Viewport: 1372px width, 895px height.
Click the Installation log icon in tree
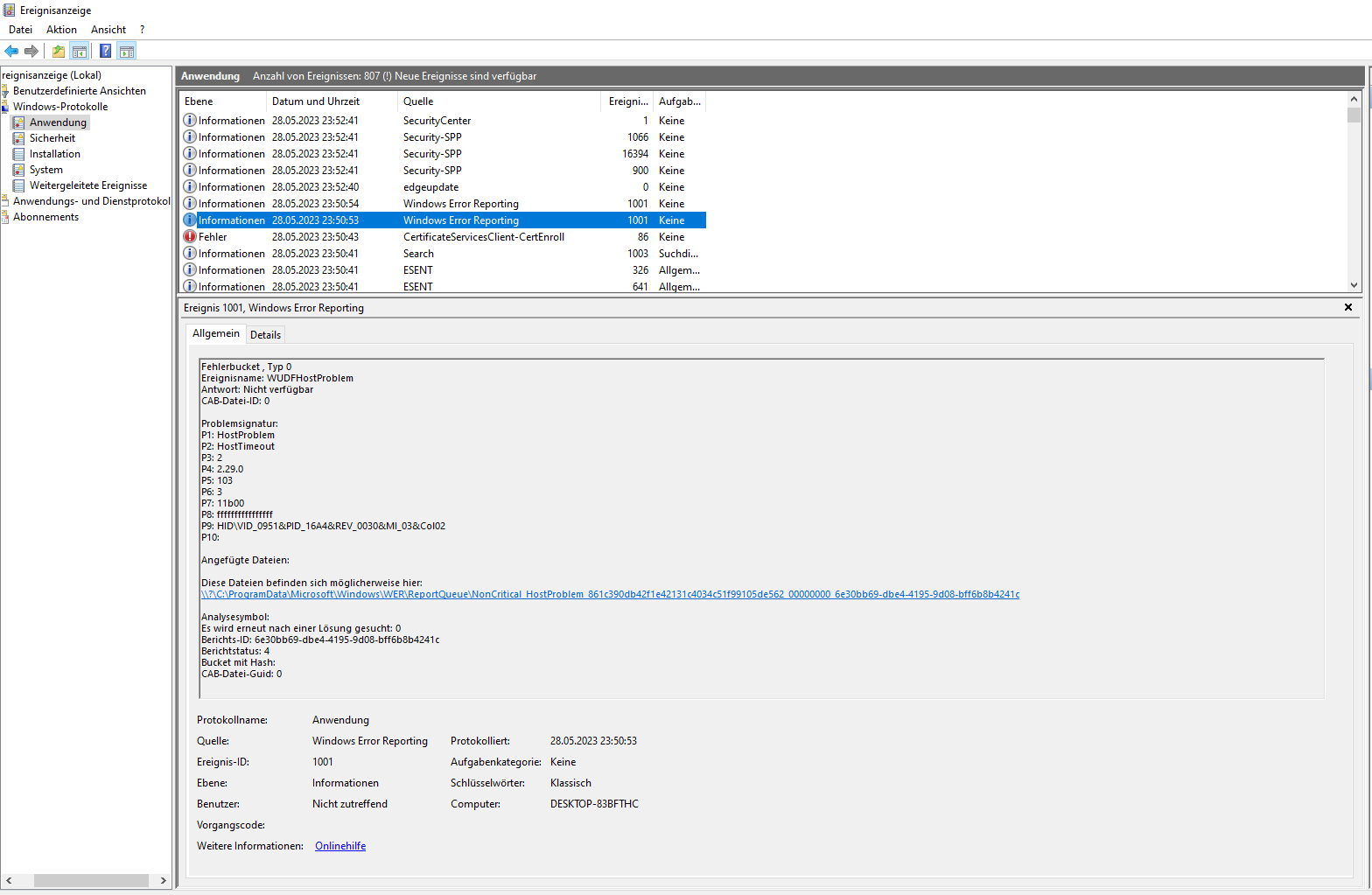(18, 154)
